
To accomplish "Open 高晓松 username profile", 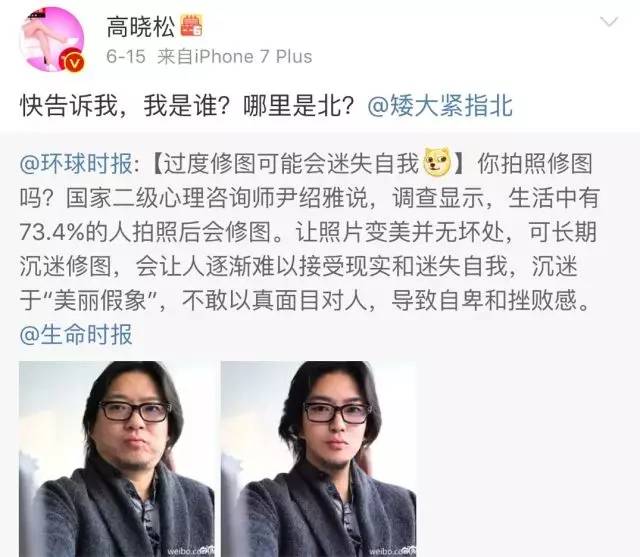I will coord(141,27).
